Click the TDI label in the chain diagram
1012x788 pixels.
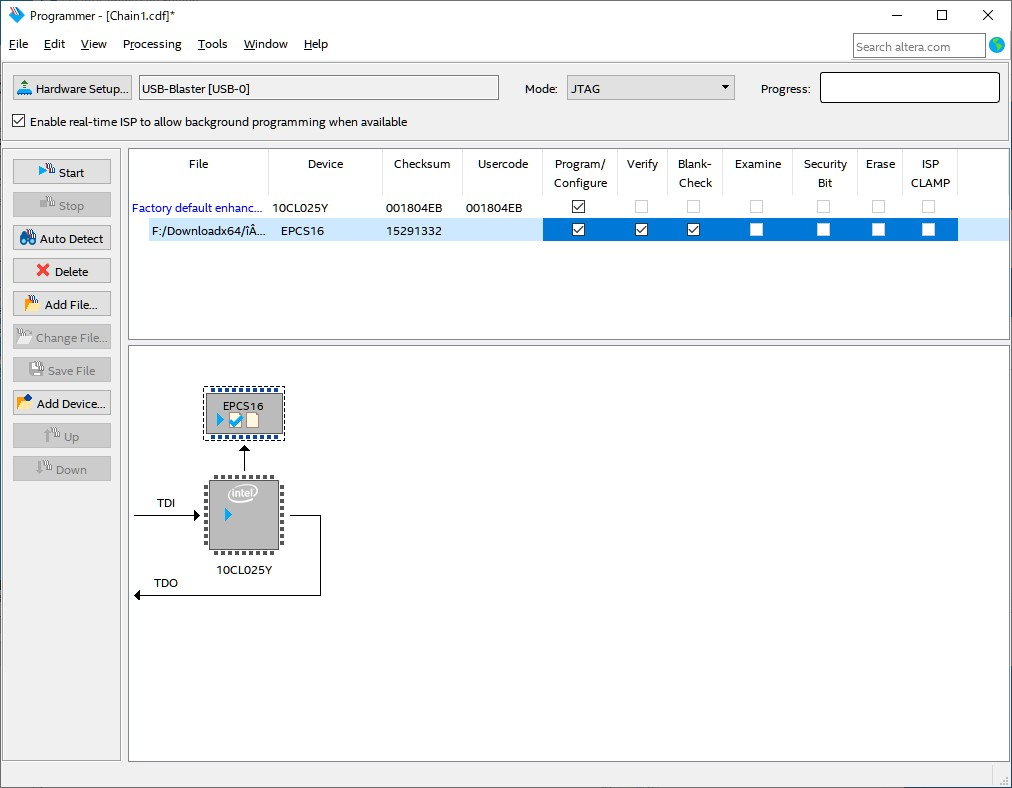[166, 503]
